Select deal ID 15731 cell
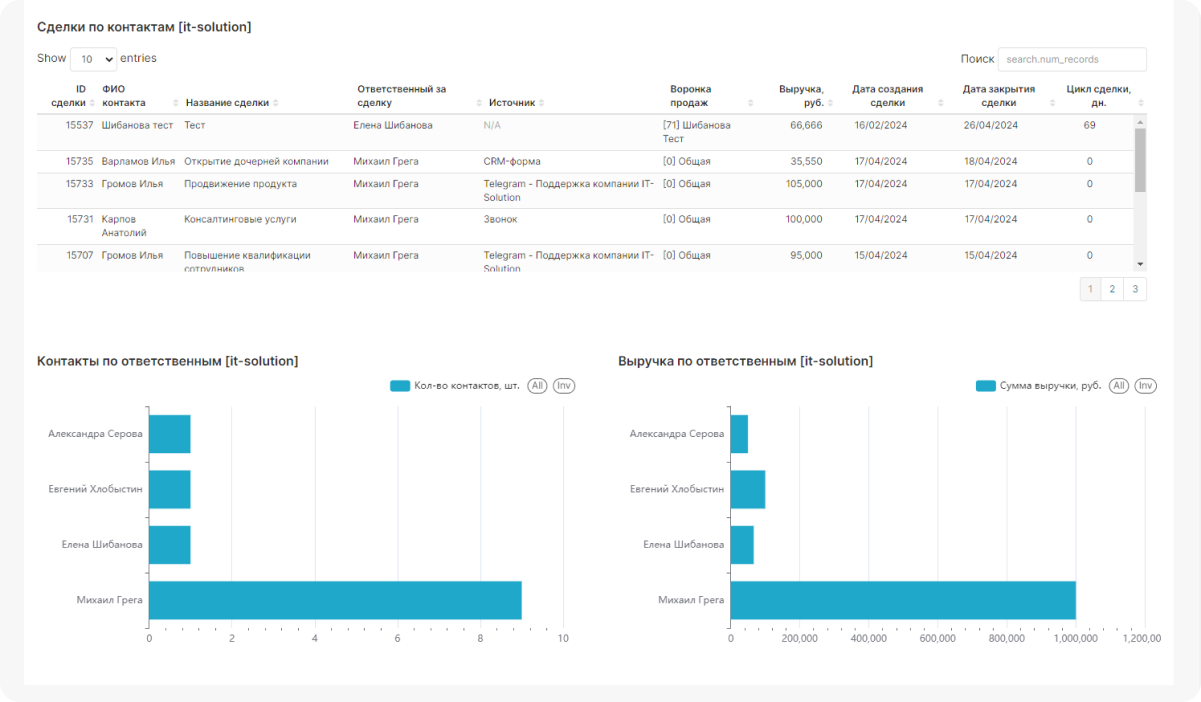The height and width of the screenshot is (702, 1201). (79, 219)
